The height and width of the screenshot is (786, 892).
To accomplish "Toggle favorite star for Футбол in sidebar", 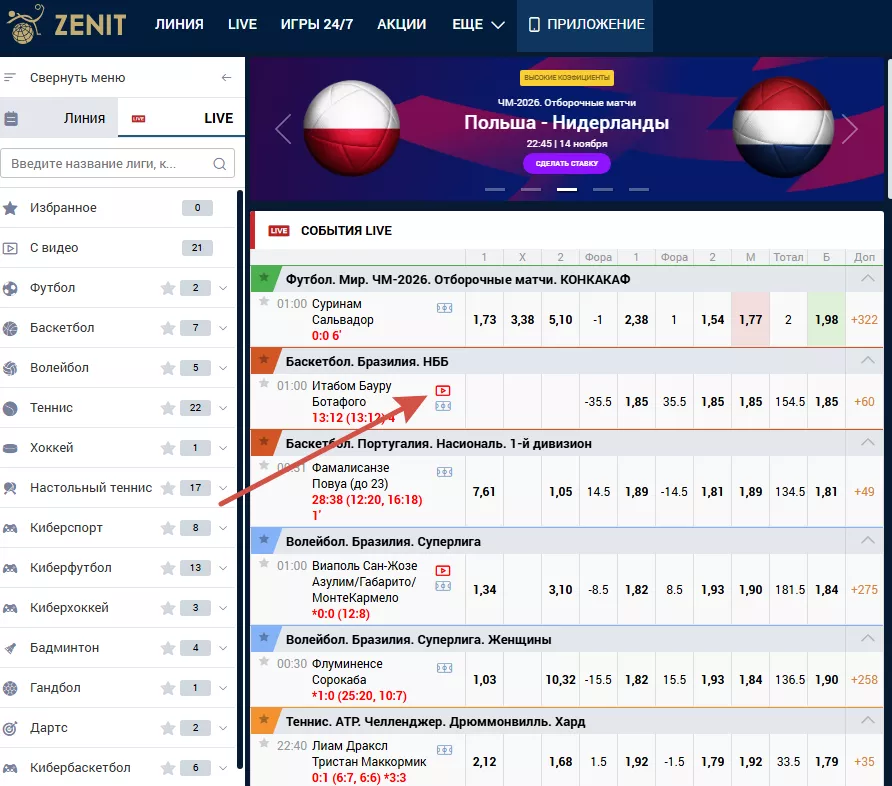I will pos(168,288).
